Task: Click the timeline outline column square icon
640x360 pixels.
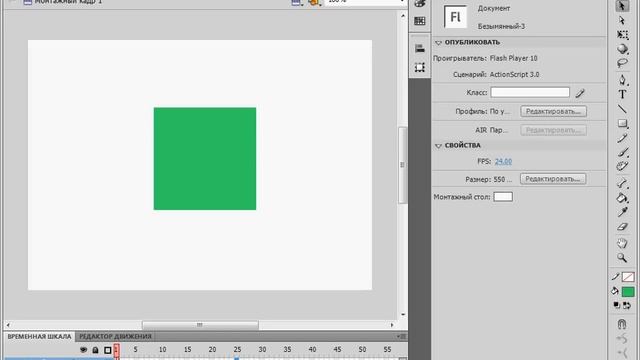Action: [108, 350]
